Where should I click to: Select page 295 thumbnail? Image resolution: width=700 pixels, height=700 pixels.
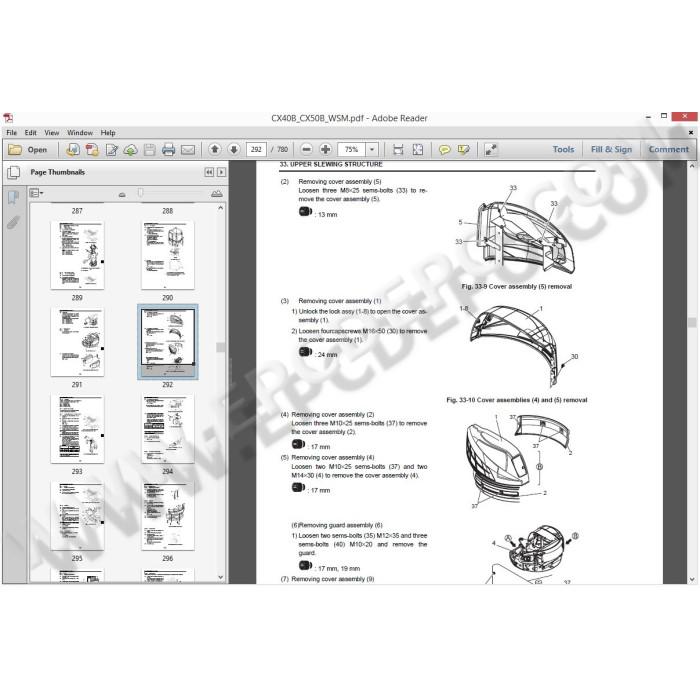pos(77,516)
